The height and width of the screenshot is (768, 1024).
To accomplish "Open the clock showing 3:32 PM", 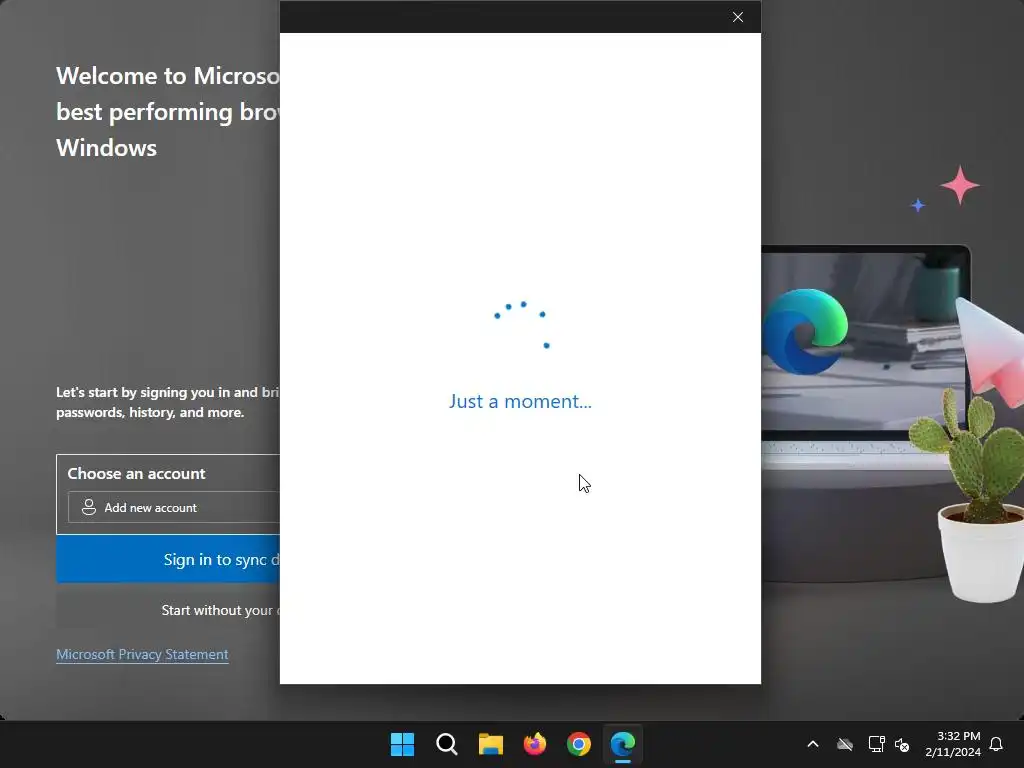I will (x=953, y=744).
